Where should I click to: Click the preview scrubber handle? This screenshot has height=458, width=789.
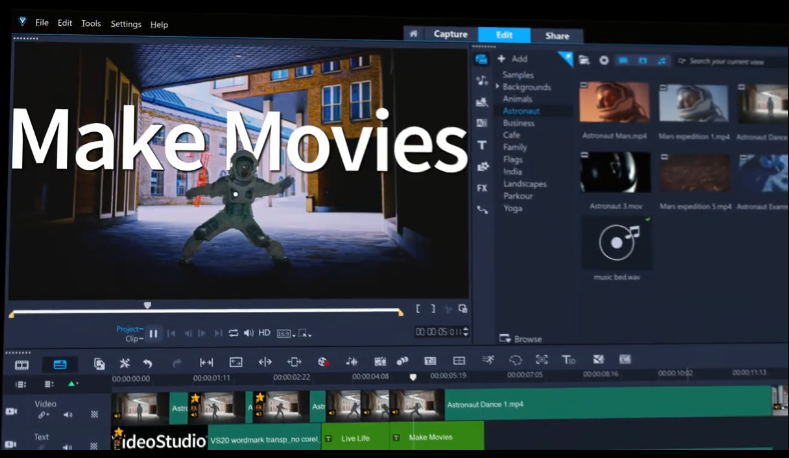point(147,306)
